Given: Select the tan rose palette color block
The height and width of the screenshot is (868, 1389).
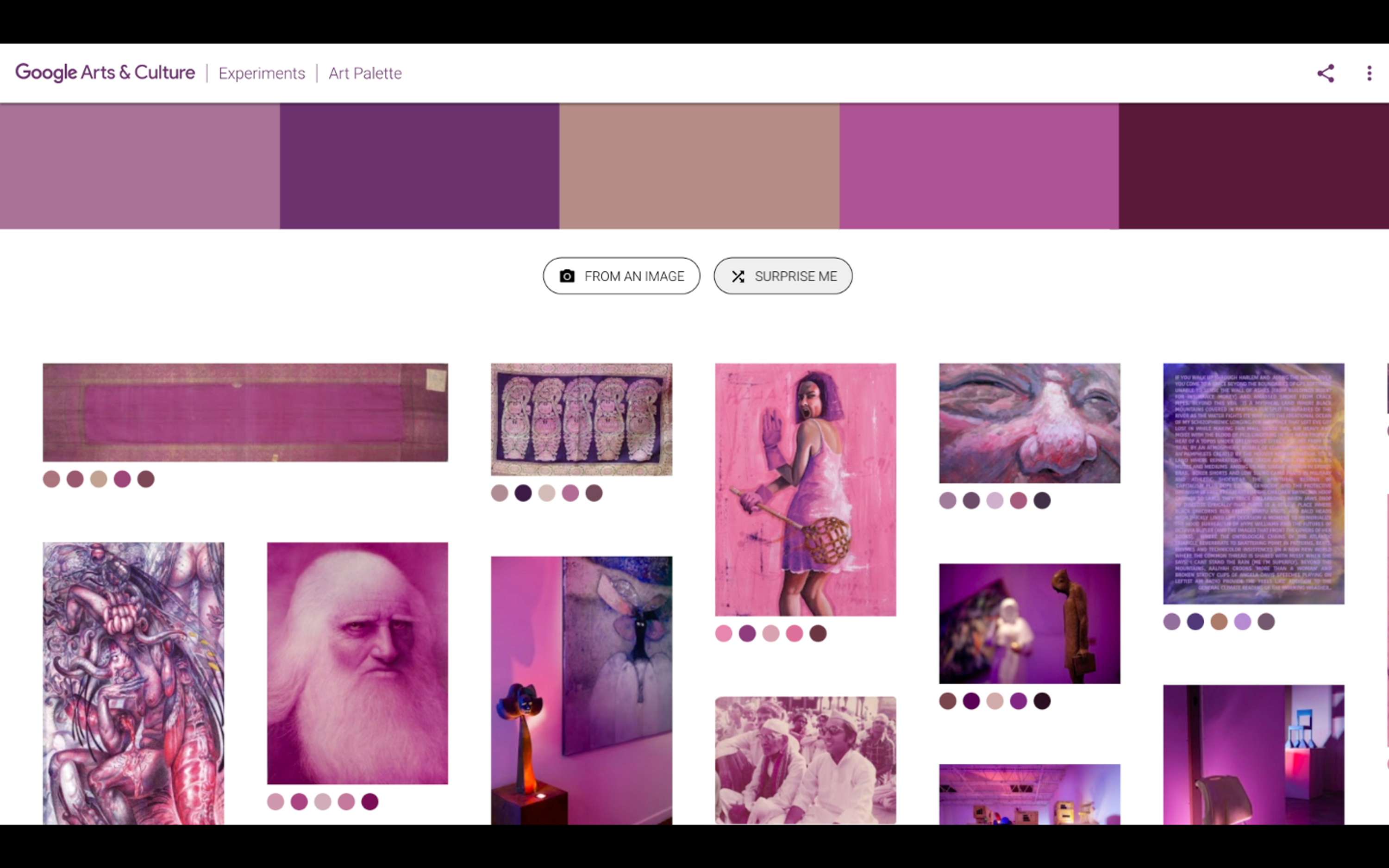Looking at the screenshot, I should 700,166.
